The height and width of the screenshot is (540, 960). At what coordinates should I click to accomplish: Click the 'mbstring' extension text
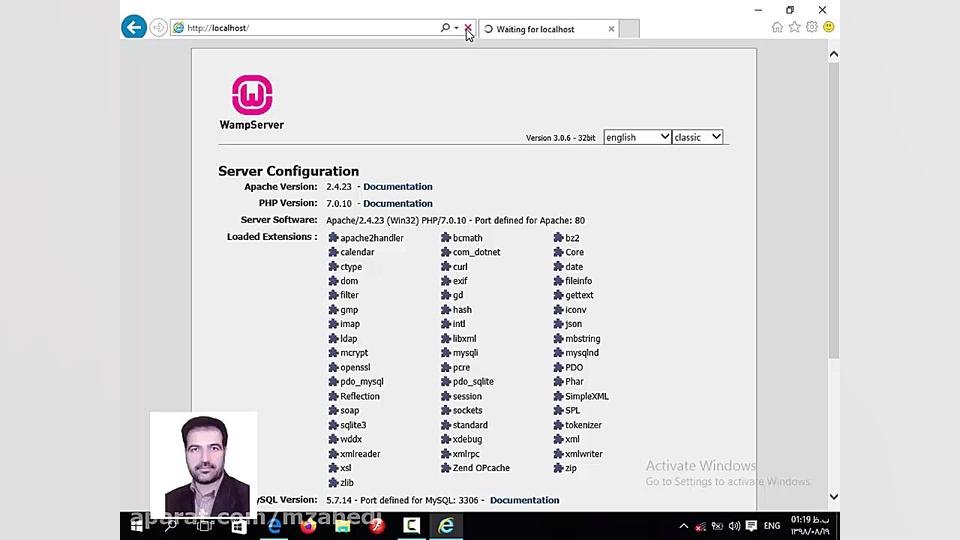(x=582, y=339)
